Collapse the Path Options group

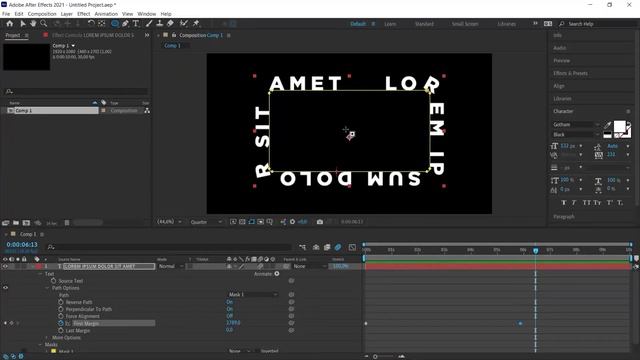coord(47,288)
